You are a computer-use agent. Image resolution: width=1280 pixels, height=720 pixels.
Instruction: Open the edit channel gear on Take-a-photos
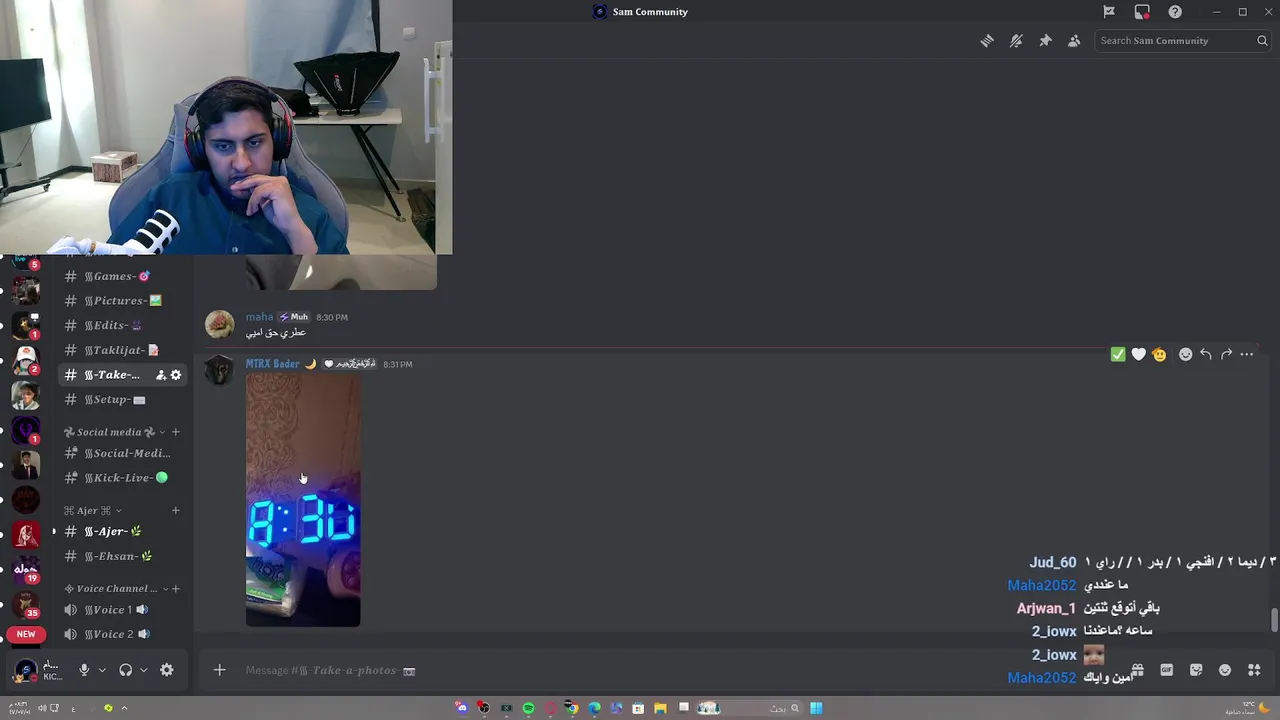[176, 375]
